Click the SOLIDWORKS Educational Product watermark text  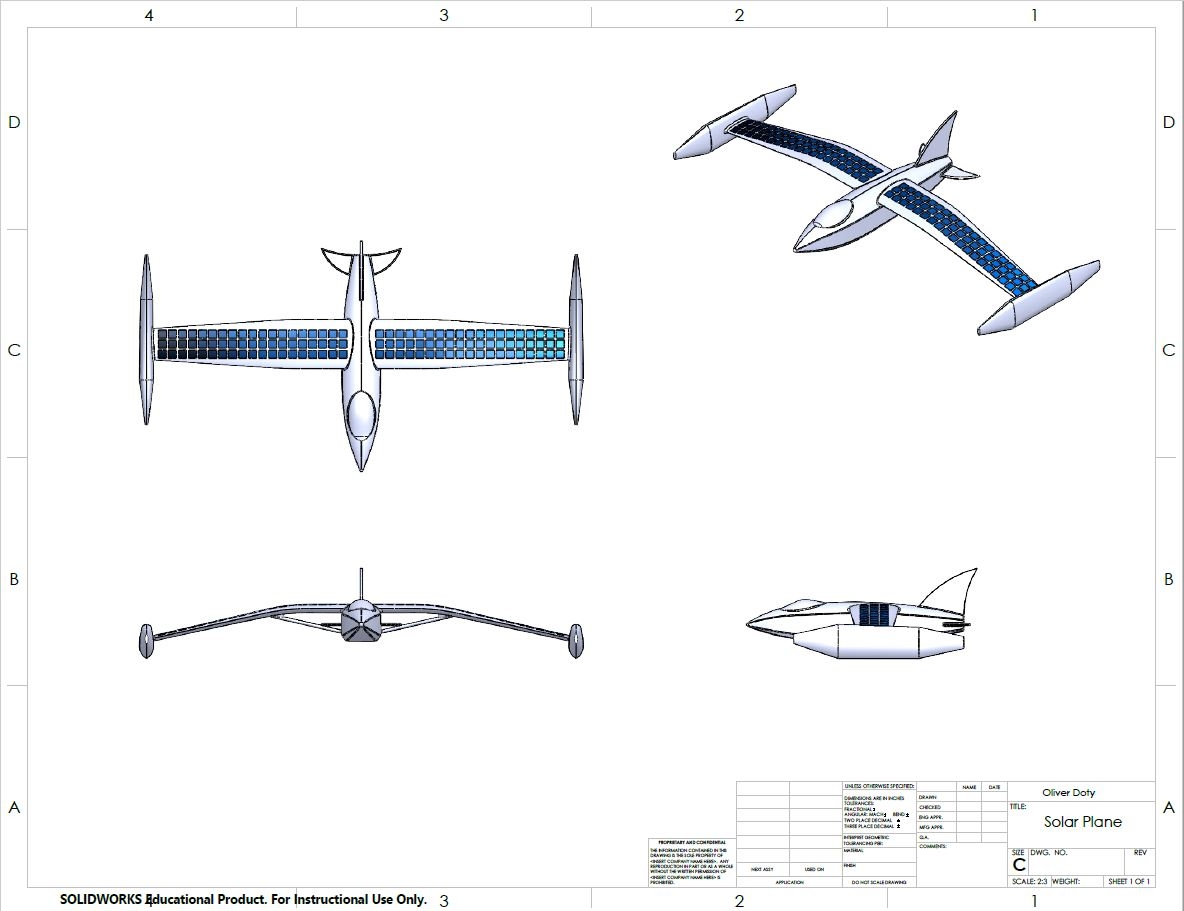coord(243,899)
